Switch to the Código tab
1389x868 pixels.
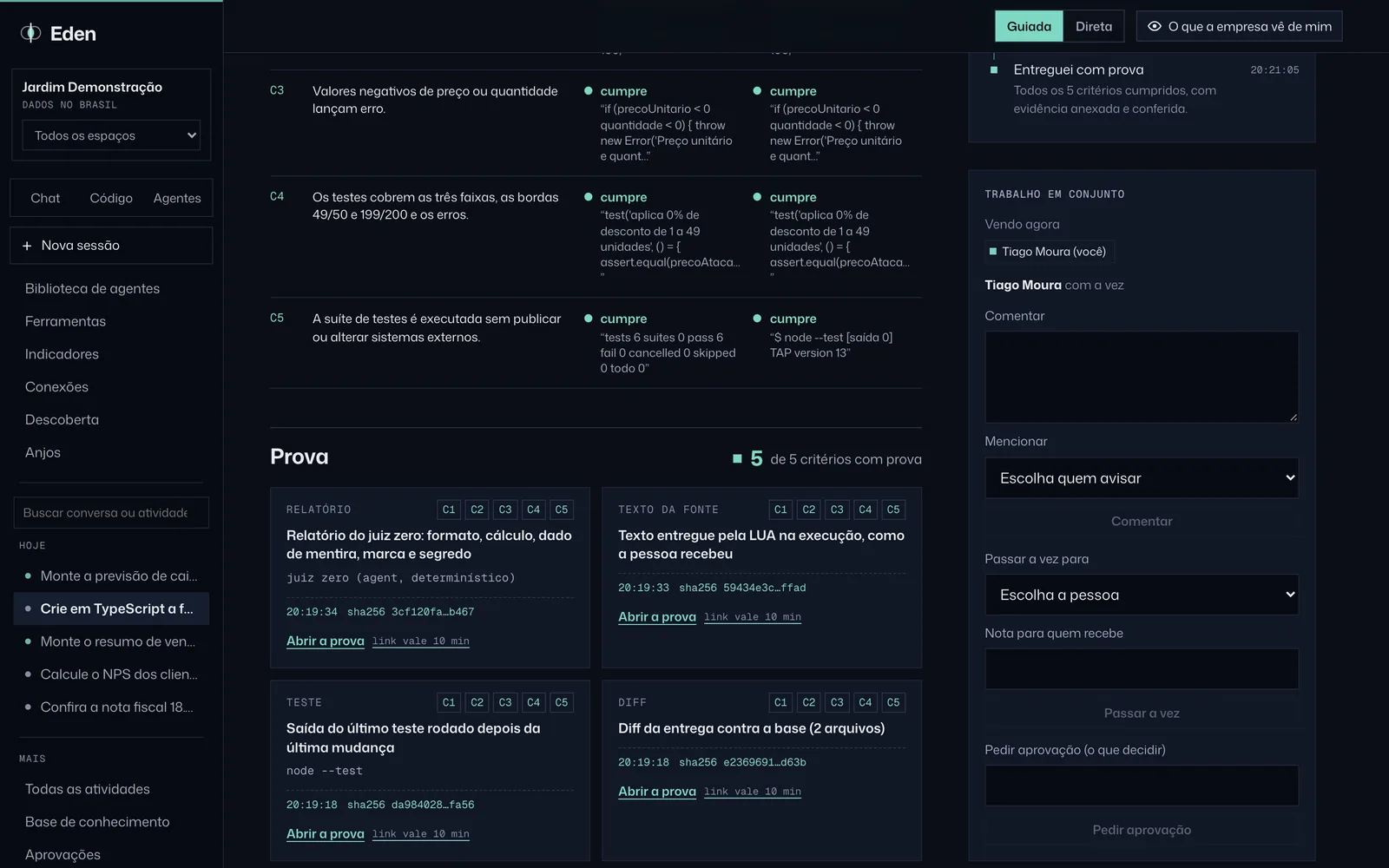point(111,198)
